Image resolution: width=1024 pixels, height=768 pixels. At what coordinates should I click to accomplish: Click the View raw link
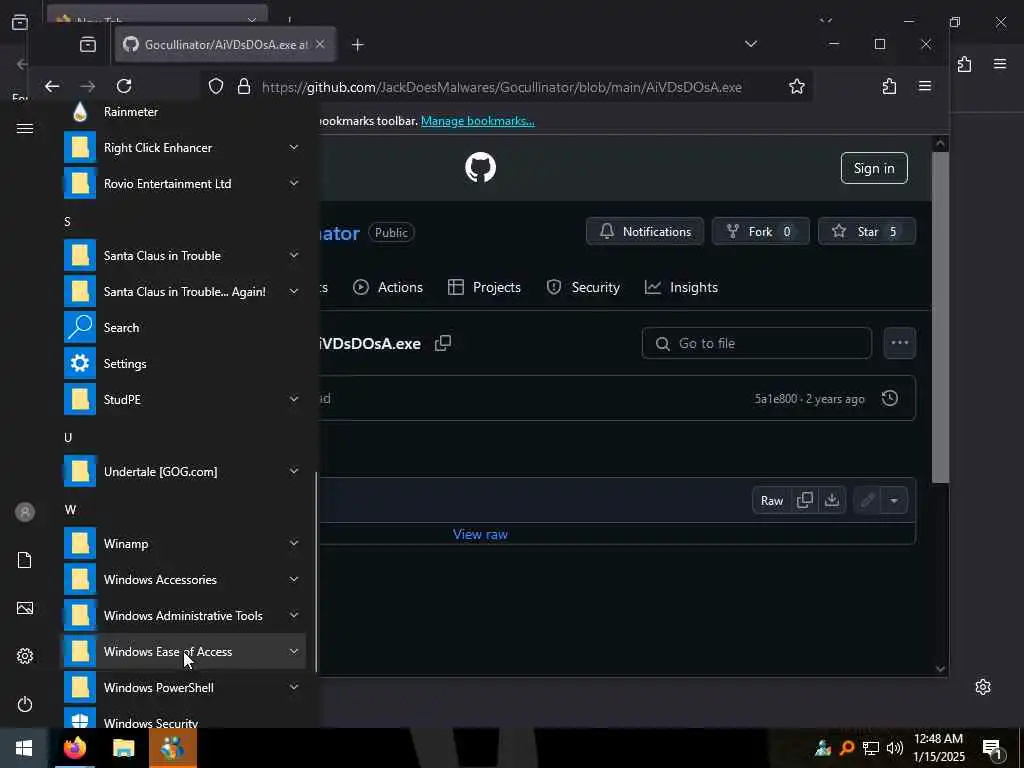480,534
